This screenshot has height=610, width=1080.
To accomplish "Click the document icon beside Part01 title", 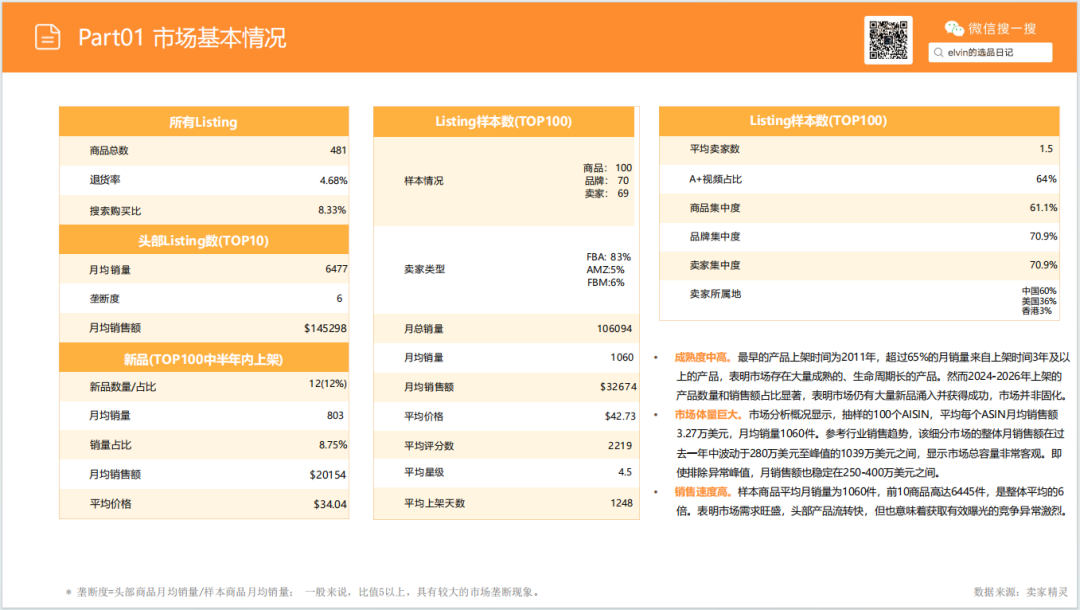I will coord(48,37).
